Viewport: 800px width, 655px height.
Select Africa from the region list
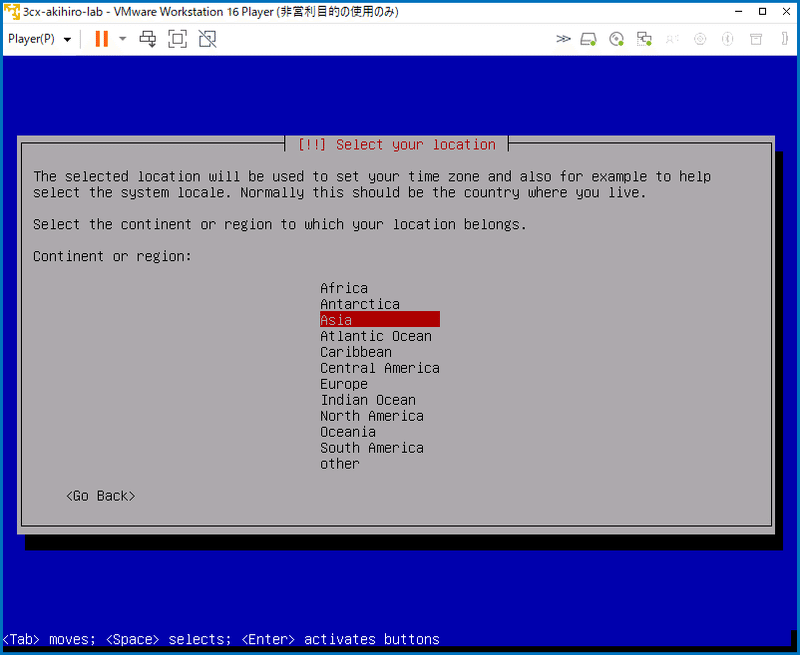(344, 288)
